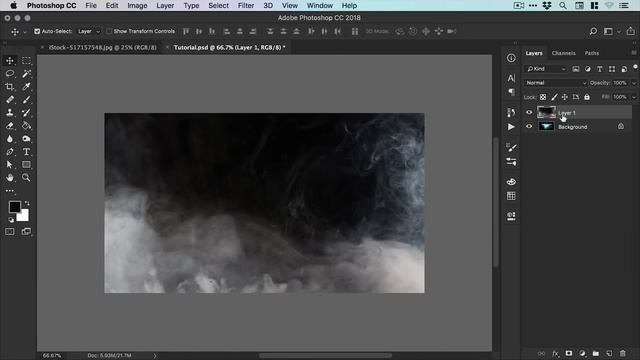
Task: Create a new layer
Action: coord(609,353)
